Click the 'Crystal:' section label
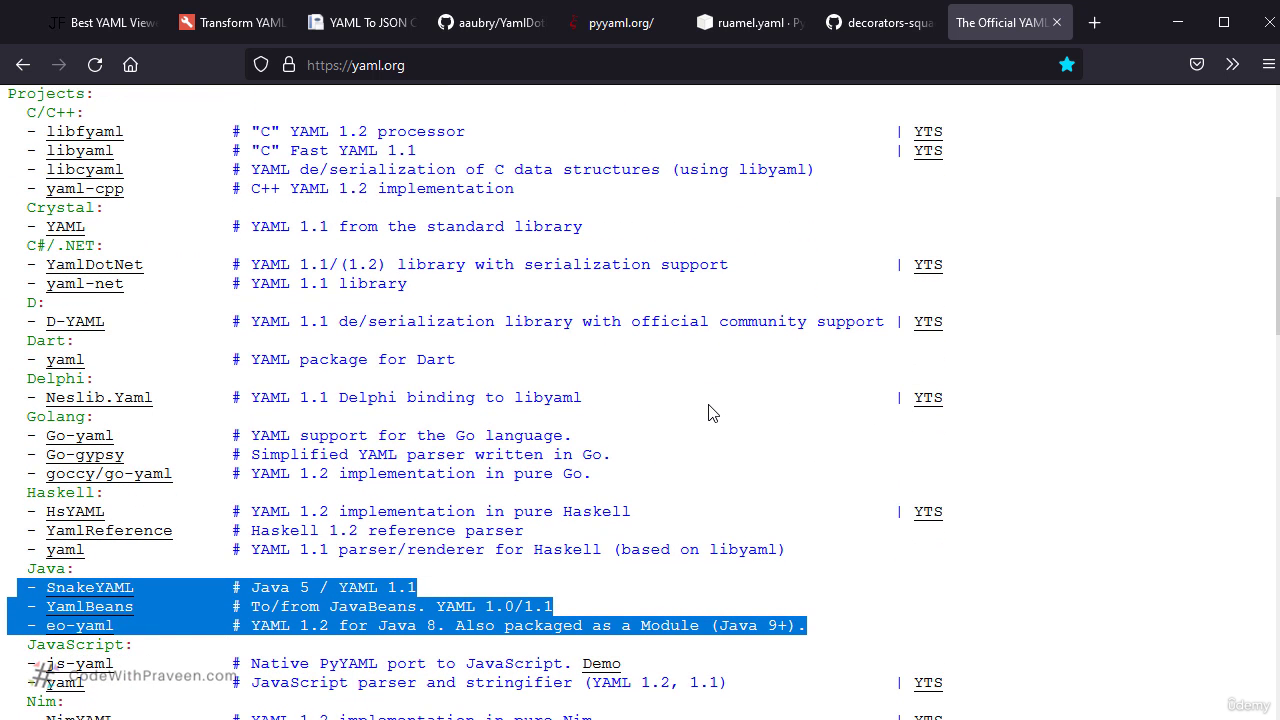1280x720 pixels. click(x=65, y=208)
